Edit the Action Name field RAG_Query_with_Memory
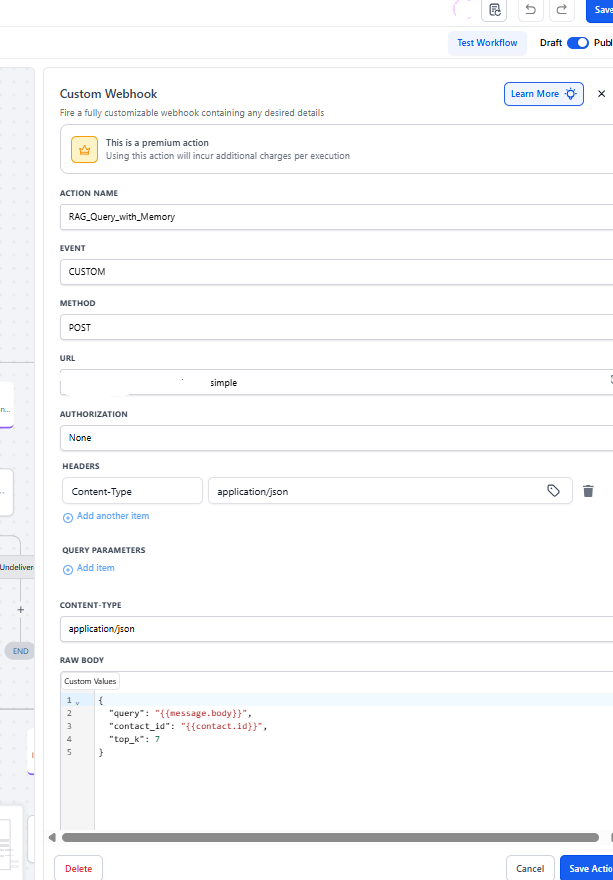The width and height of the screenshot is (613, 880). coord(336,217)
